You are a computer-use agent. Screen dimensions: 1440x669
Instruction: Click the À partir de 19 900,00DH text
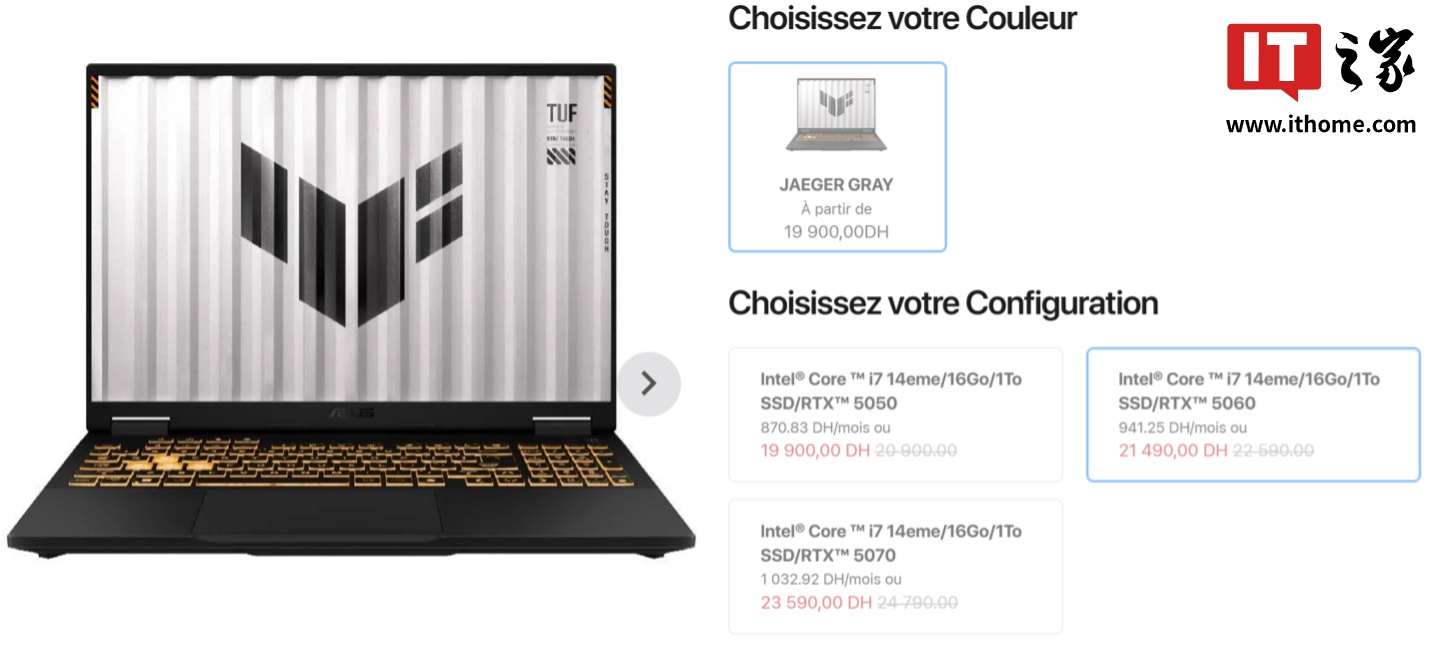(837, 221)
